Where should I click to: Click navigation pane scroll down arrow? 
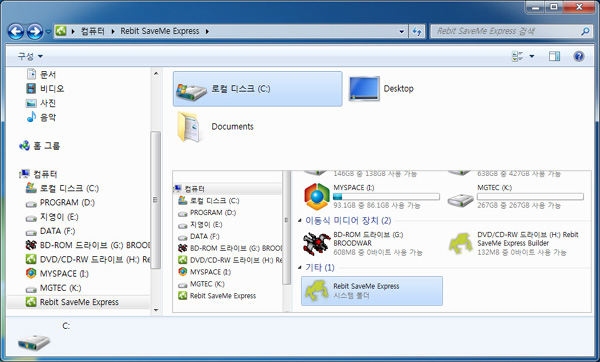[156, 310]
